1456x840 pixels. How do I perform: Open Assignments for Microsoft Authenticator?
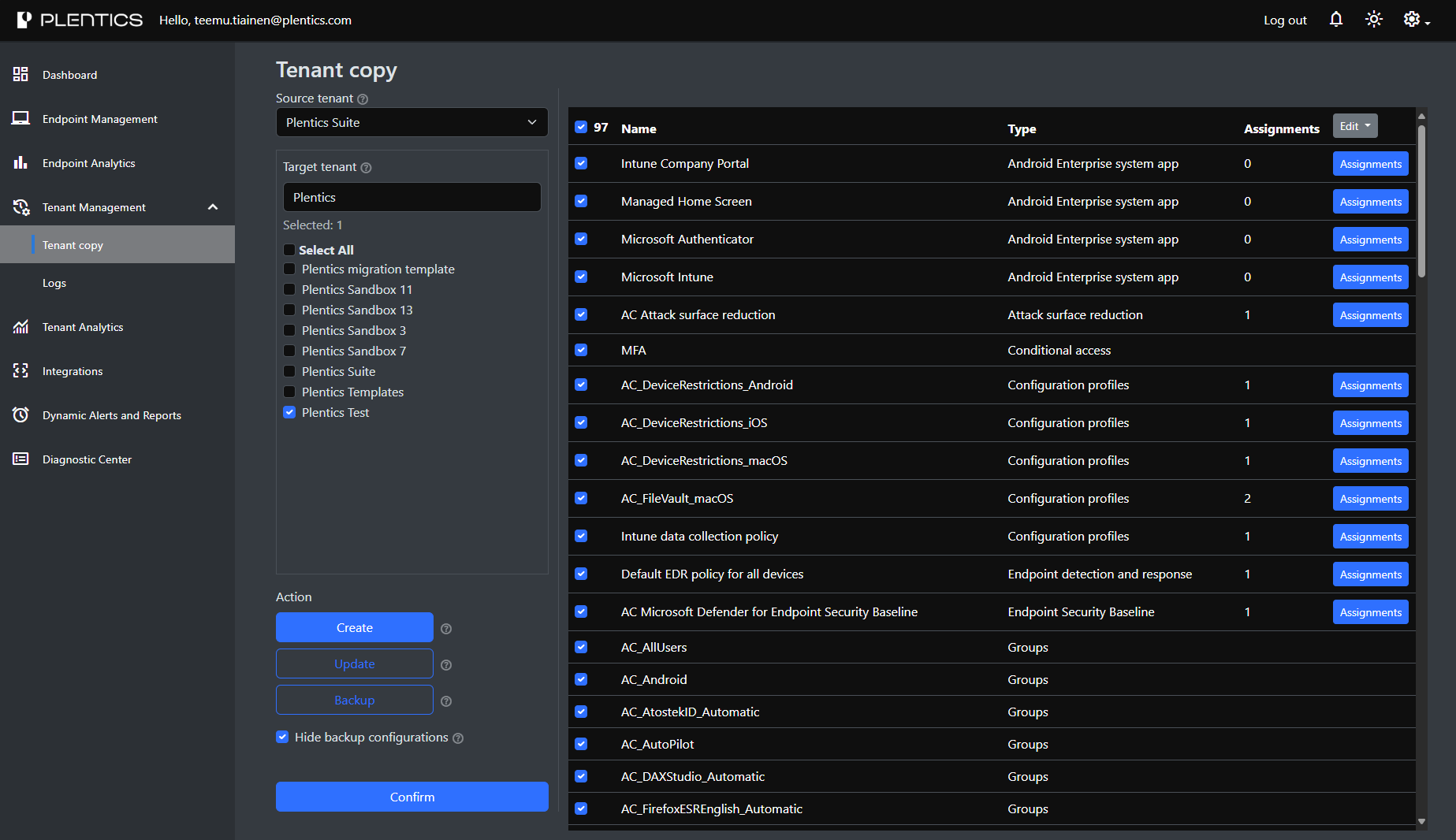(1370, 240)
